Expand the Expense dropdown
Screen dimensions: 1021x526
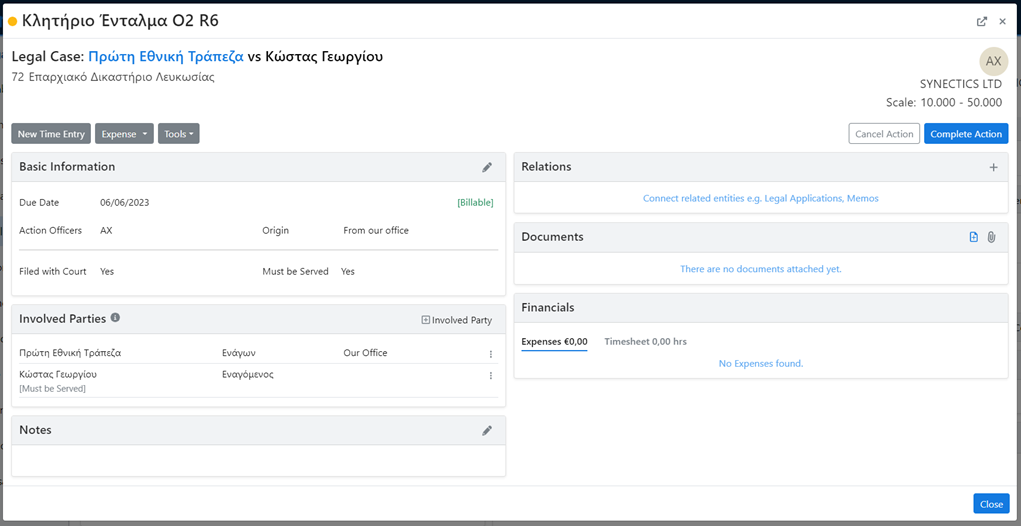click(124, 134)
